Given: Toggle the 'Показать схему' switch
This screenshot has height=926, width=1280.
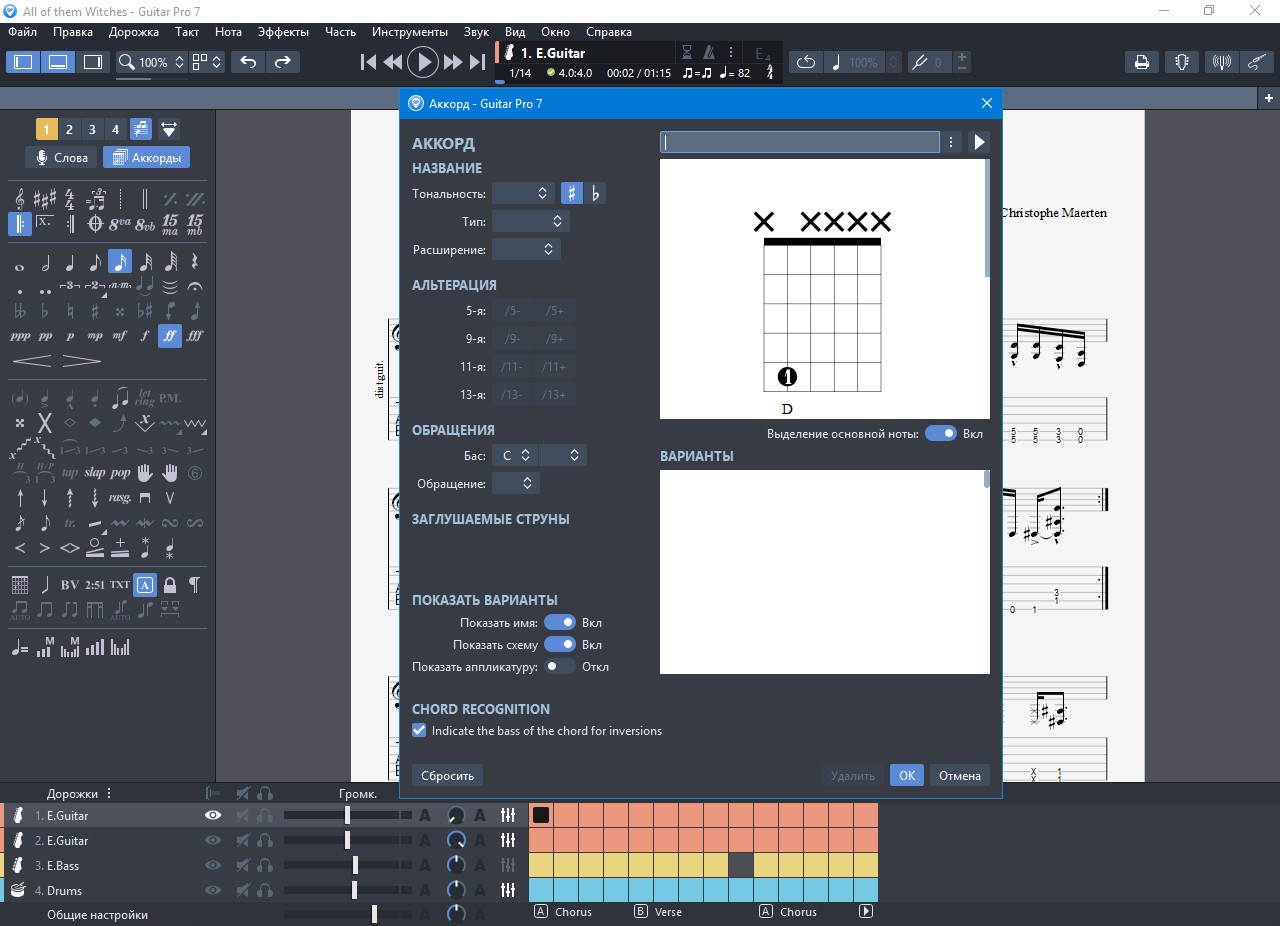Looking at the screenshot, I should pos(559,645).
